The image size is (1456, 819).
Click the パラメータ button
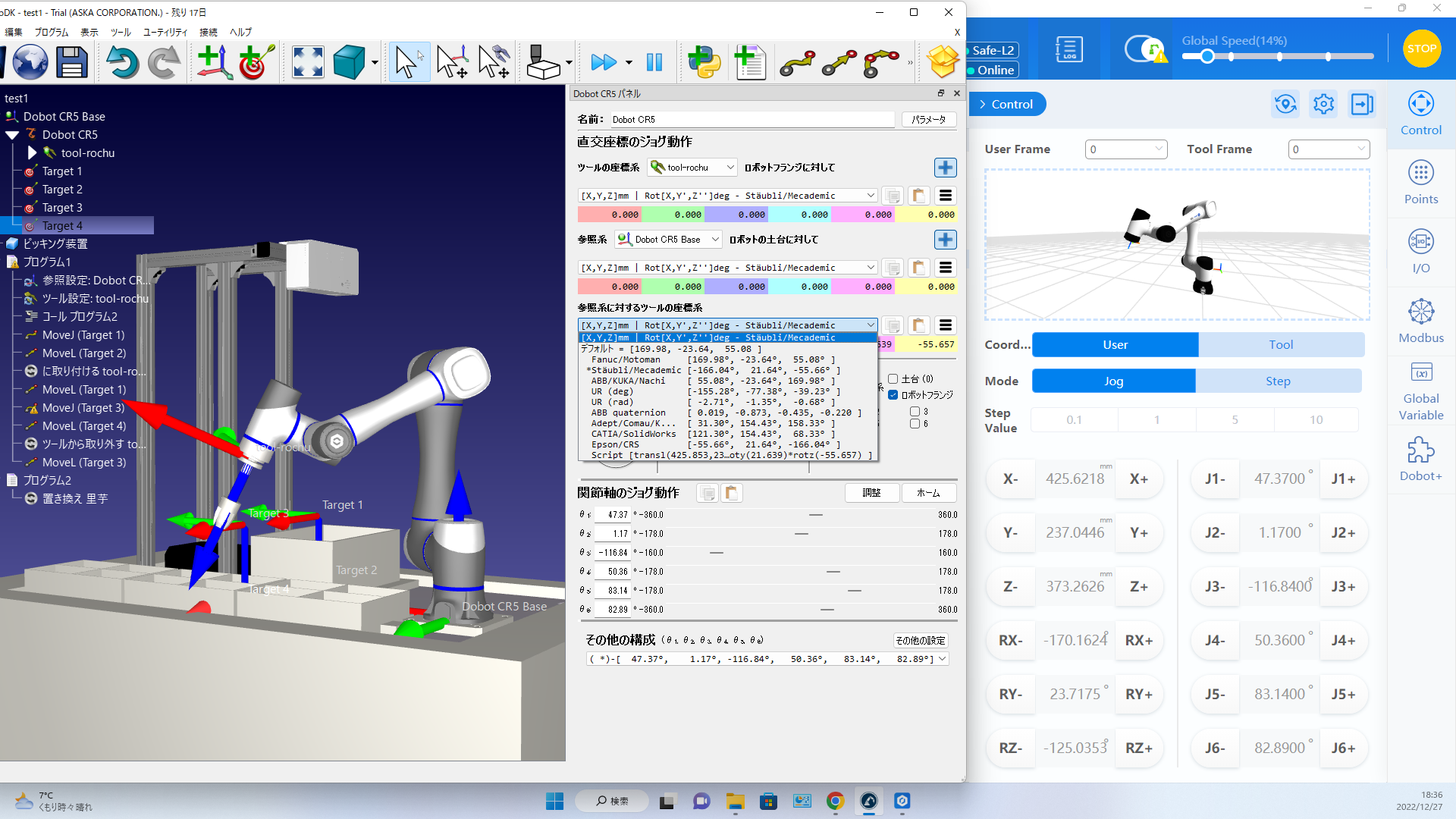click(x=929, y=120)
